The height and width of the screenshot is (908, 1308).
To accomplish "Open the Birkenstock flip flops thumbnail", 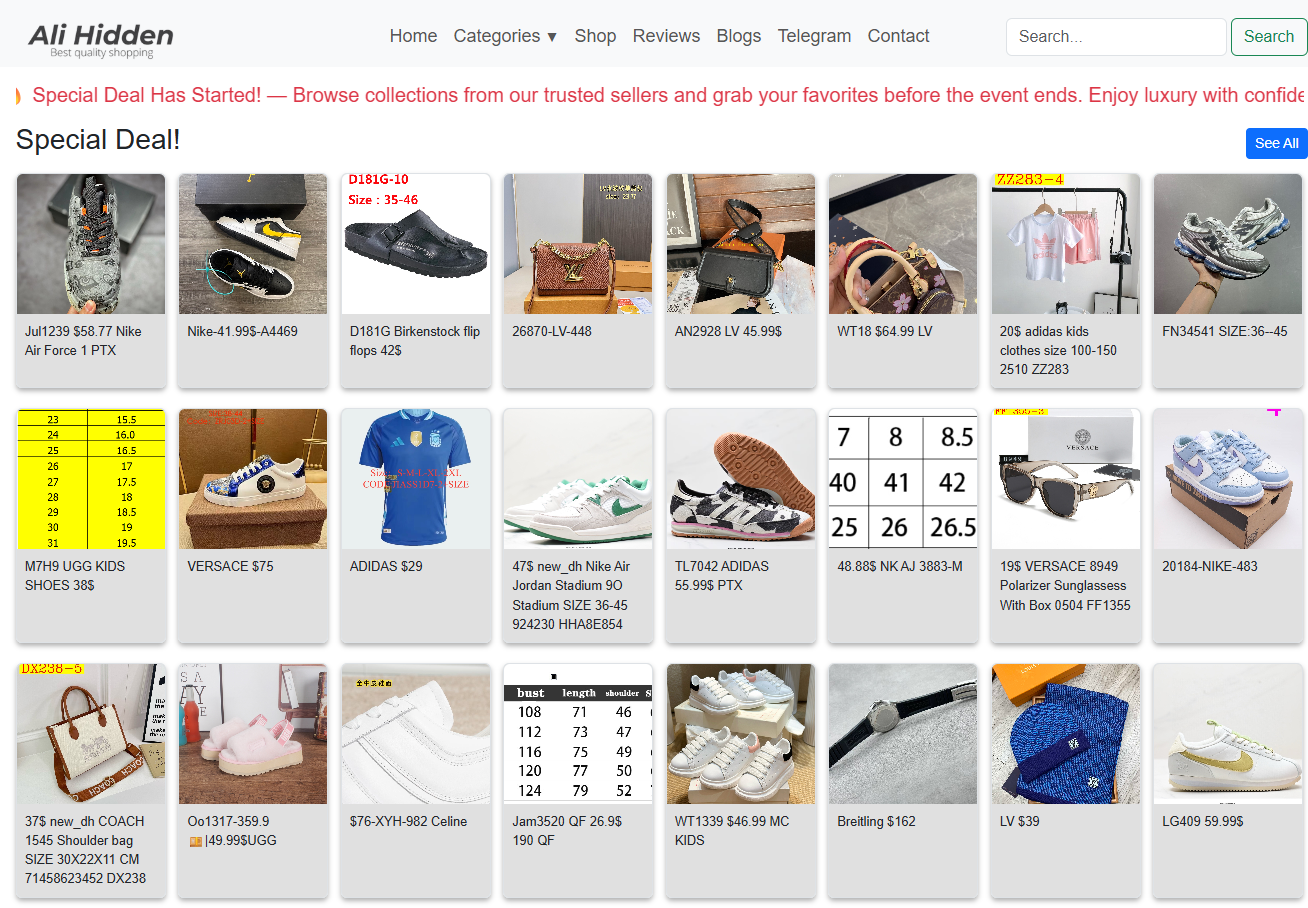I will coord(416,244).
